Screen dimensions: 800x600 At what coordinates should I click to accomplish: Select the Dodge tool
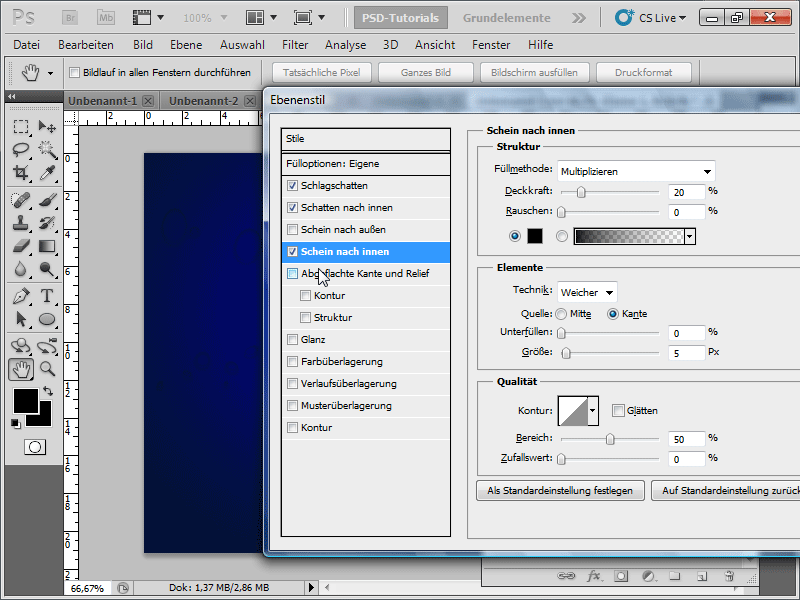point(47,269)
